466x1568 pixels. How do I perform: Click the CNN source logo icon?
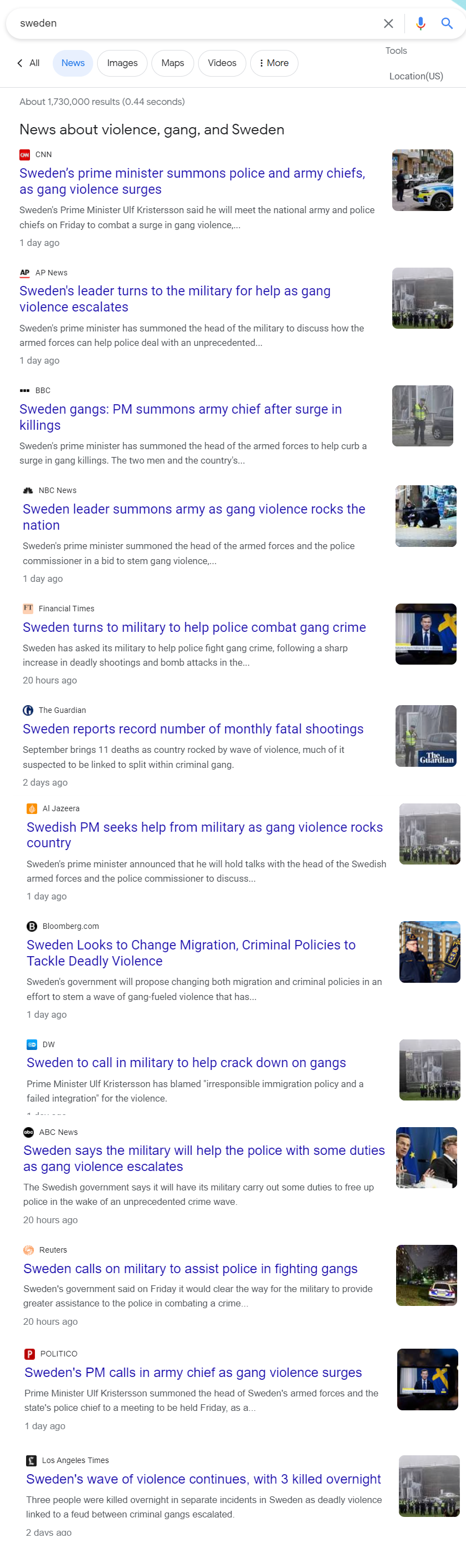[24, 154]
